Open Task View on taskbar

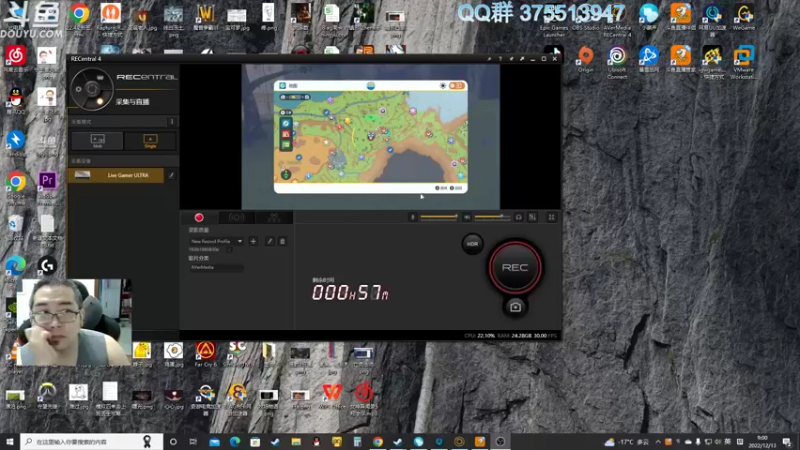[x=193, y=441]
